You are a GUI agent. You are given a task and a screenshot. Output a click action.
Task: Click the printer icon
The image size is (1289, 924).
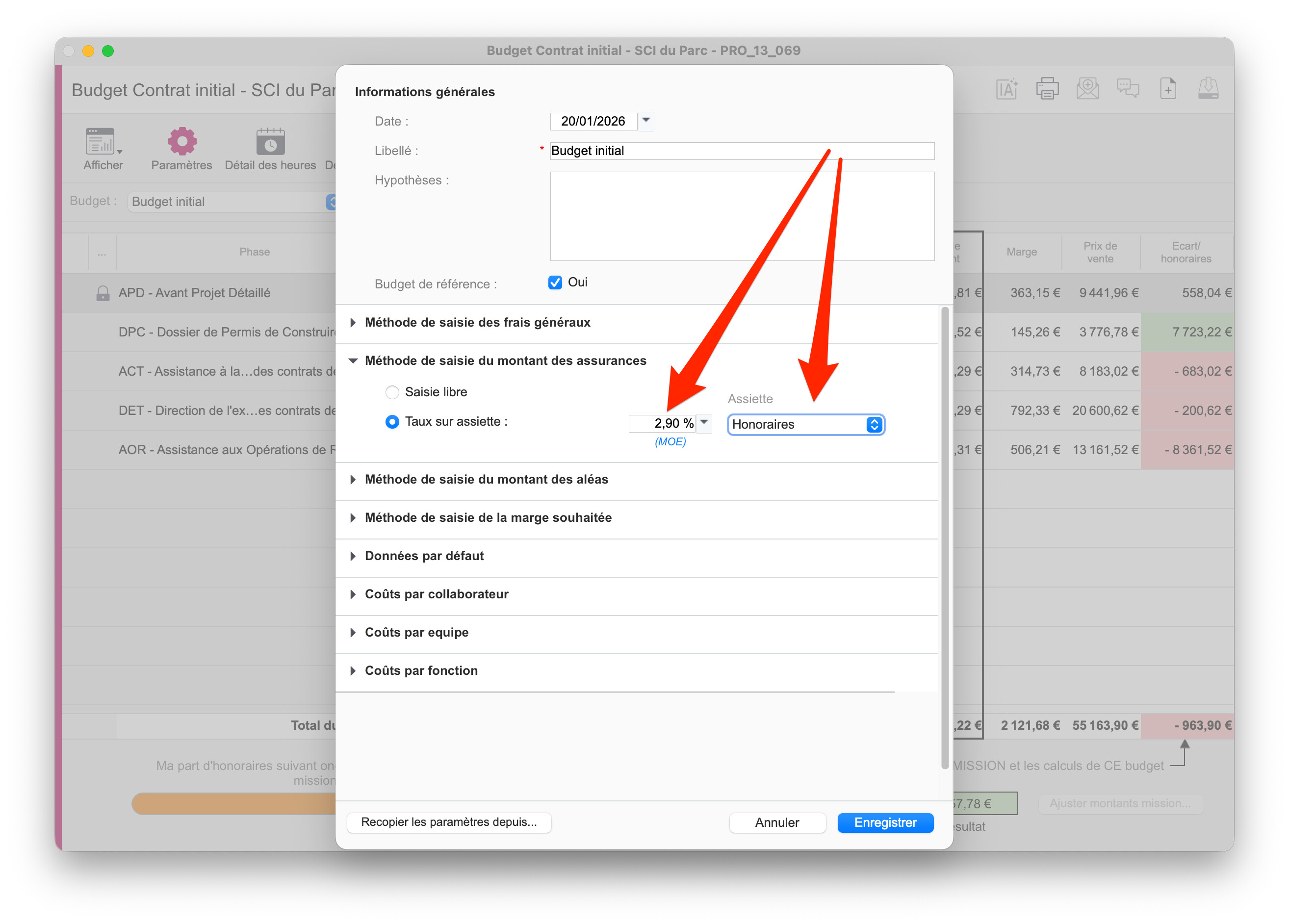(x=1047, y=89)
